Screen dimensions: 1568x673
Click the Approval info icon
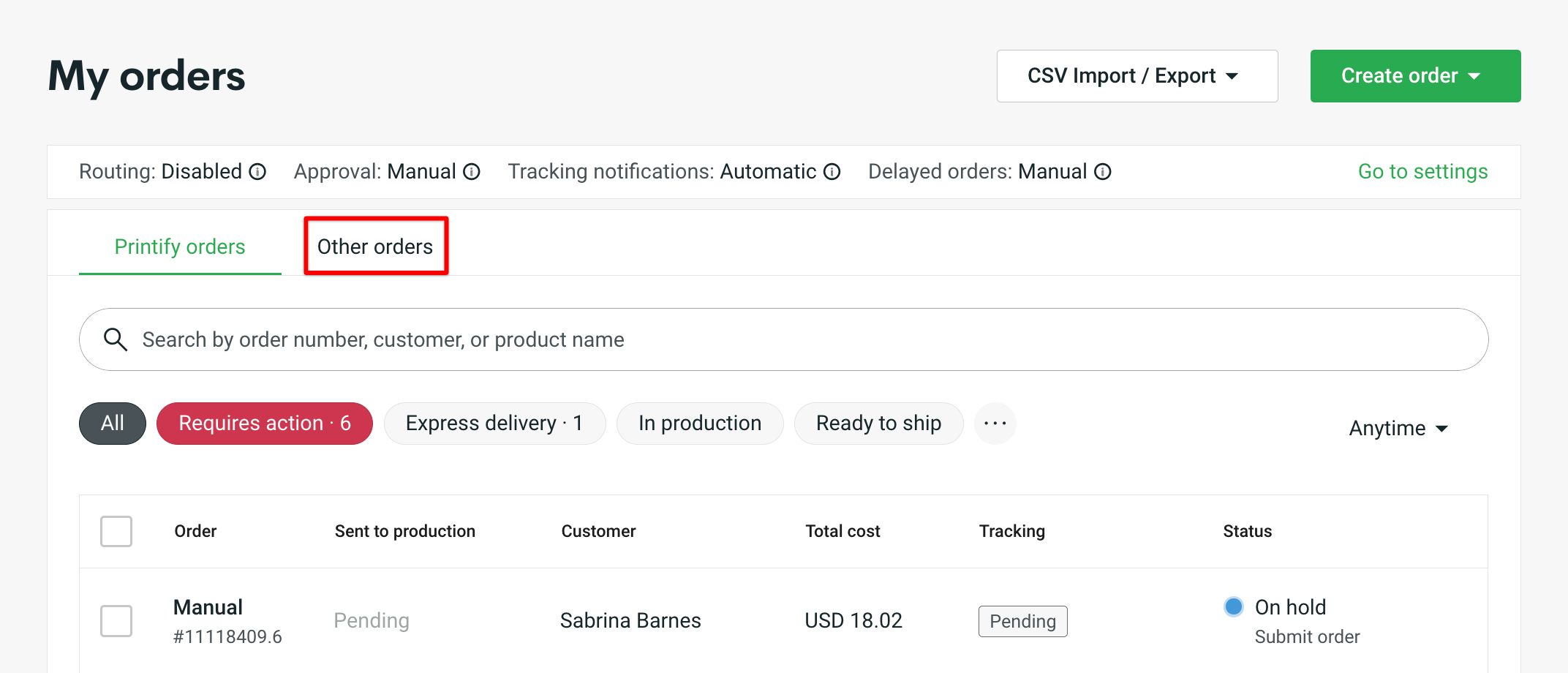(472, 171)
